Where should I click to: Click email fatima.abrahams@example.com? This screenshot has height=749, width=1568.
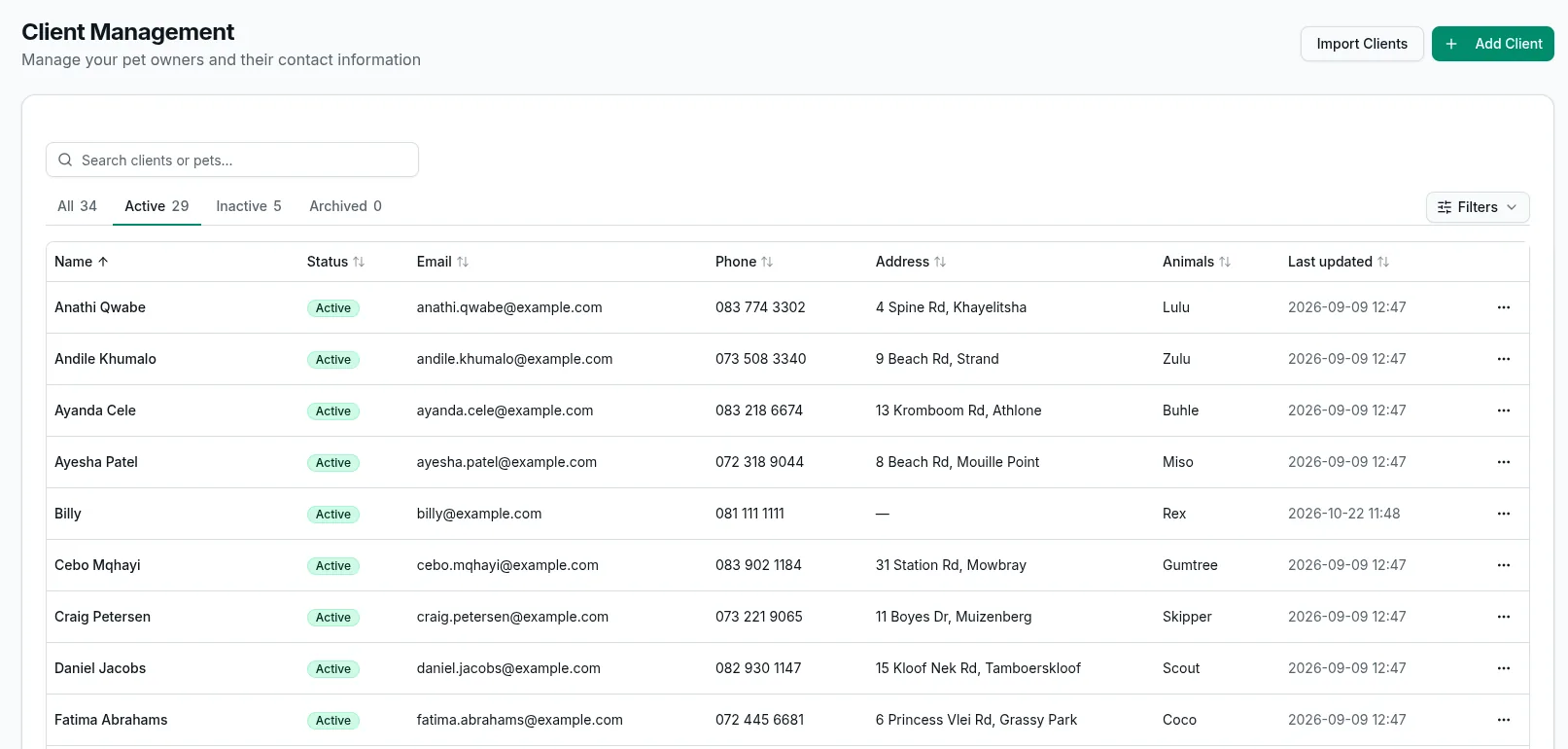[x=519, y=720]
